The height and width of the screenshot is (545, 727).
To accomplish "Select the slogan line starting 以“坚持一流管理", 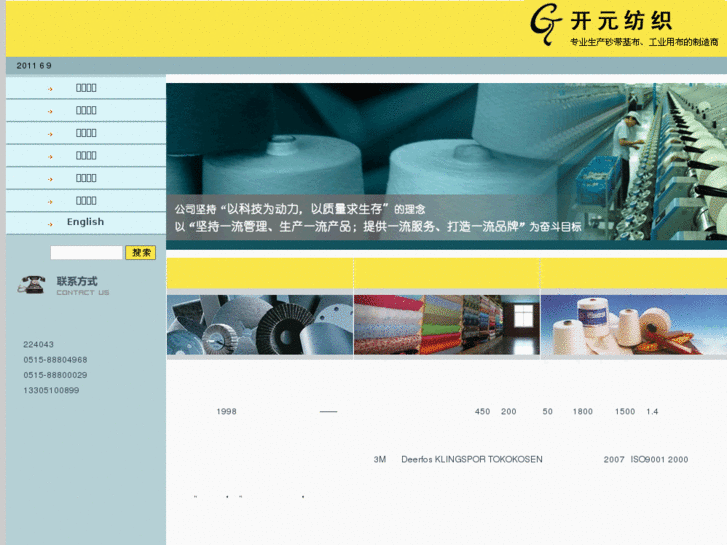I will [x=377, y=227].
